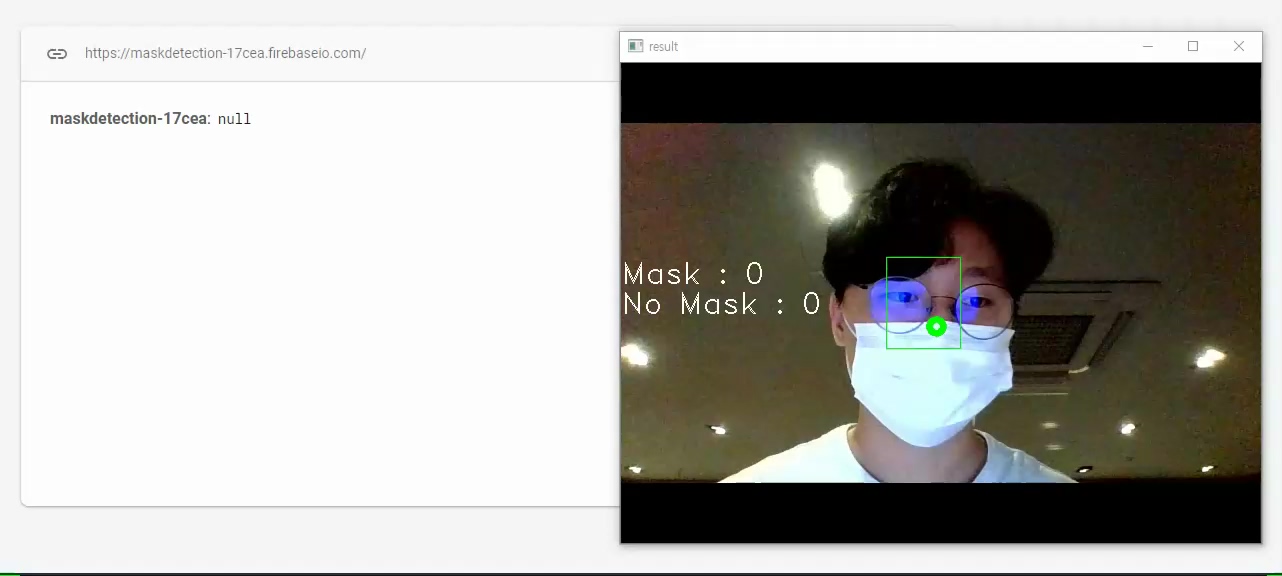
Task: Click the null value of the root node
Action: click(x=234, y=119)
